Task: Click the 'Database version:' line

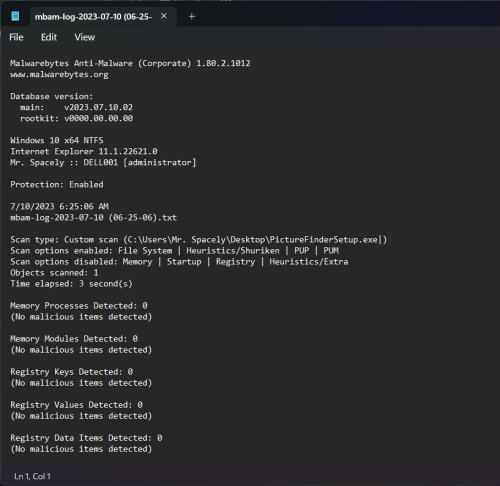Action: (52, 96)
